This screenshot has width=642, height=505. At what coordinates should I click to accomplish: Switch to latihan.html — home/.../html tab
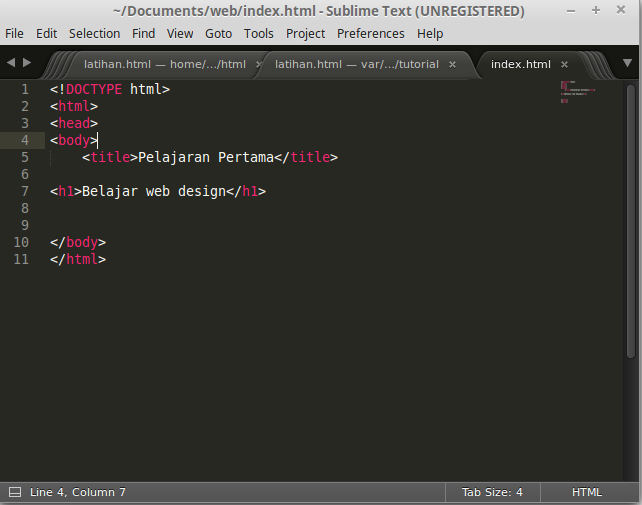[165, 64]
